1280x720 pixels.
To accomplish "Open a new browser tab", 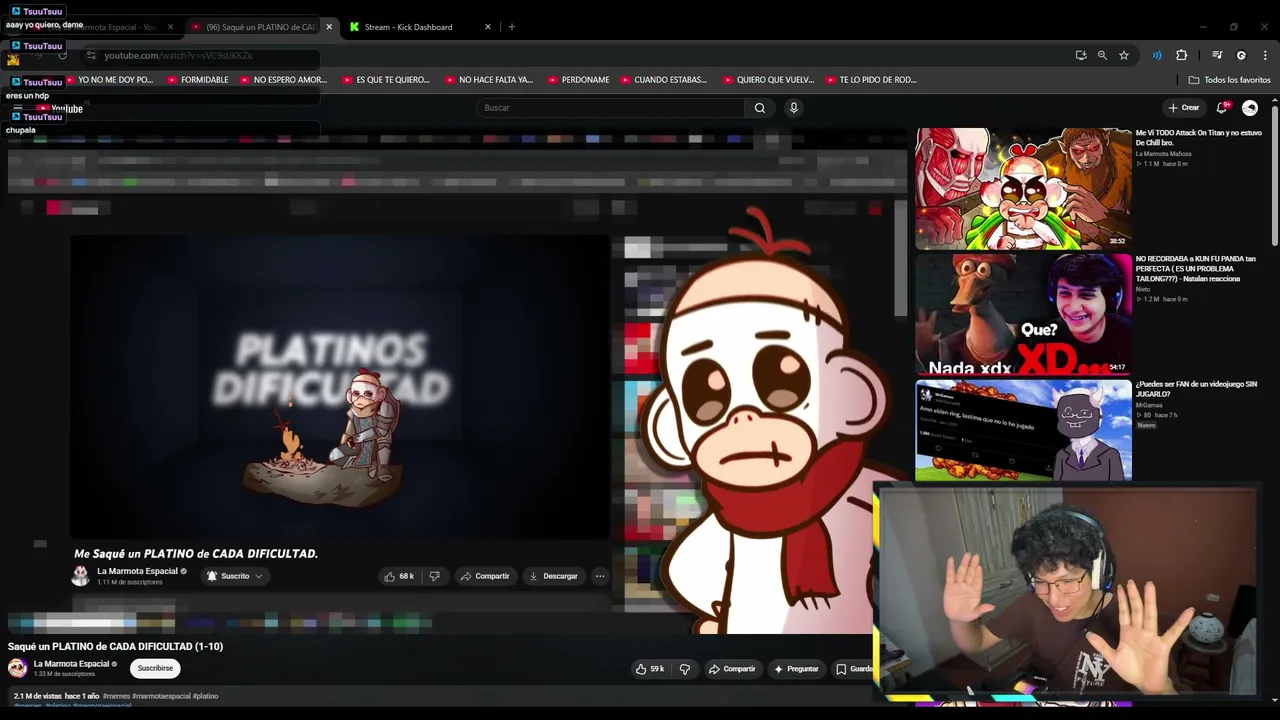I will click(511, 27).
